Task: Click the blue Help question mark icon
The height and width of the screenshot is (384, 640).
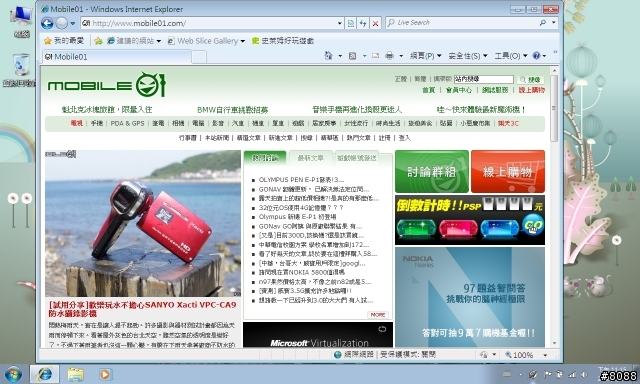Action: click(536, 56)
